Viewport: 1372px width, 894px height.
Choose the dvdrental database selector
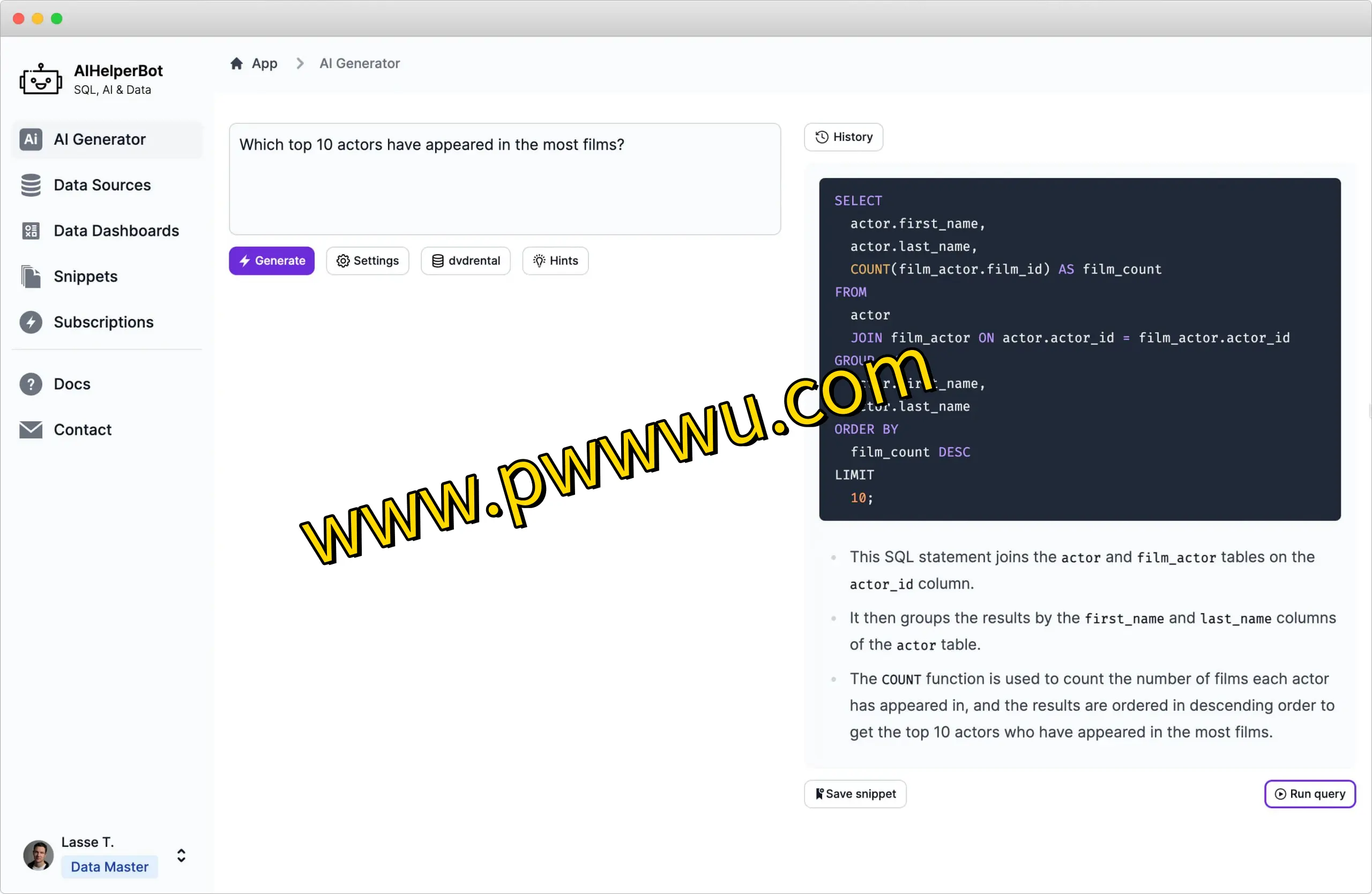point(466,260)
